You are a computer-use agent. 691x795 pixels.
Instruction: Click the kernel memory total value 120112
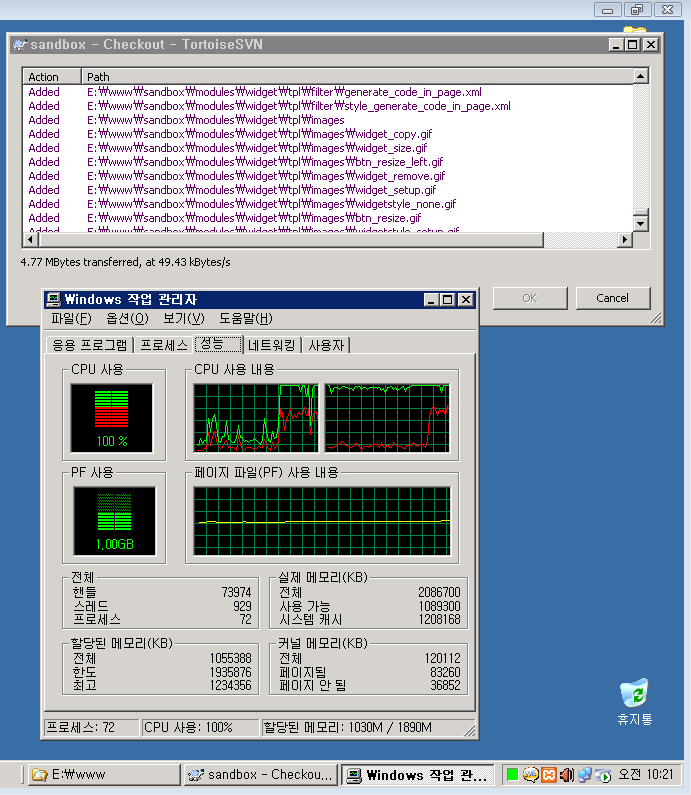[x=443, y=659]
